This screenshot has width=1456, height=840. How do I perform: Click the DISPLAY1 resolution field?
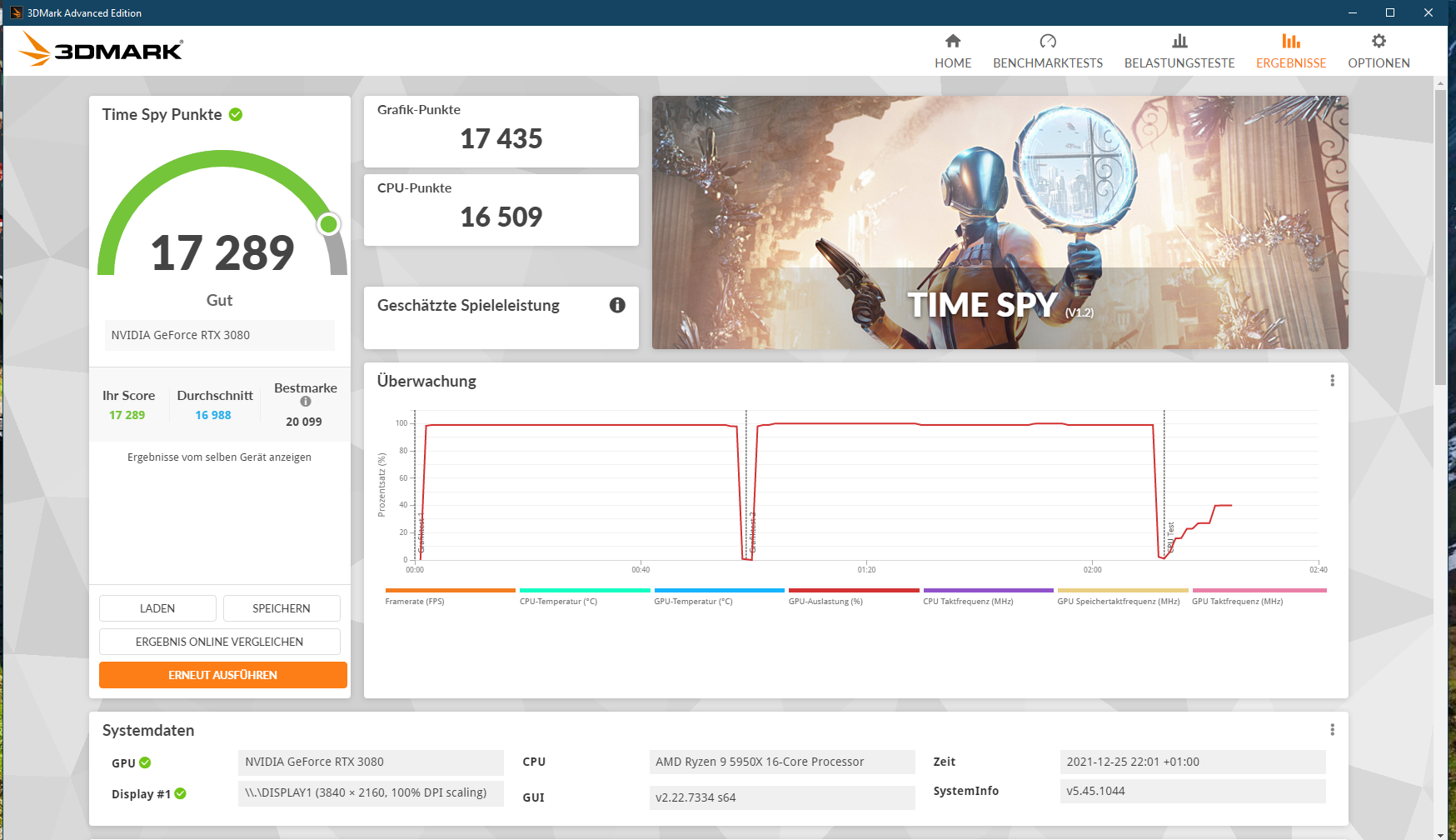coord(371,792)
